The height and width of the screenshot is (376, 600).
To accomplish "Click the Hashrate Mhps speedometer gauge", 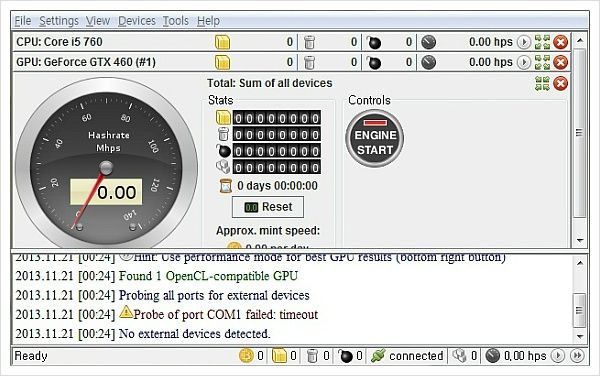I will click(x=106, y=163).
